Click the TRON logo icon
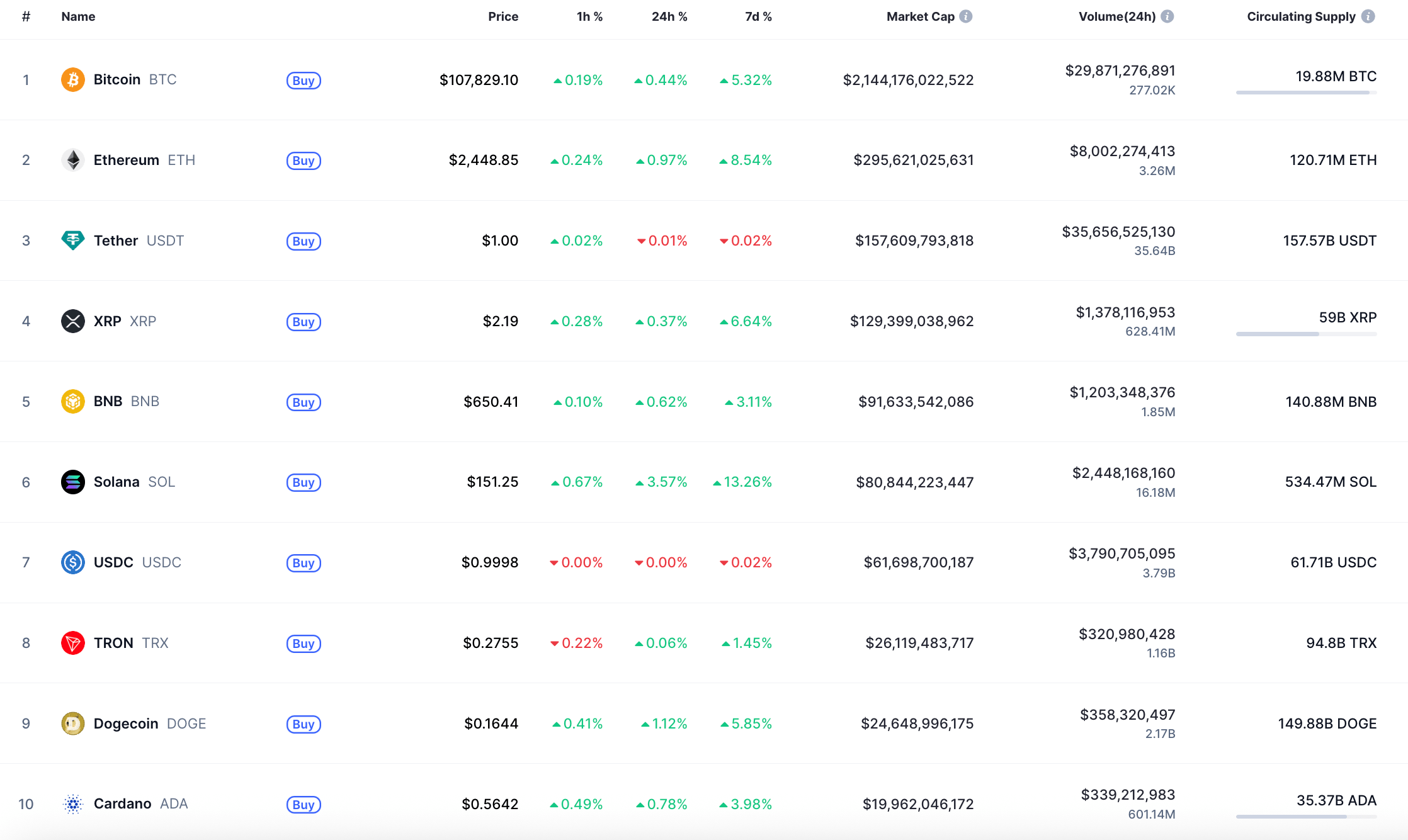Viewport: 1408px width, 840px height. pyautogui.click(x=73, y=643)
